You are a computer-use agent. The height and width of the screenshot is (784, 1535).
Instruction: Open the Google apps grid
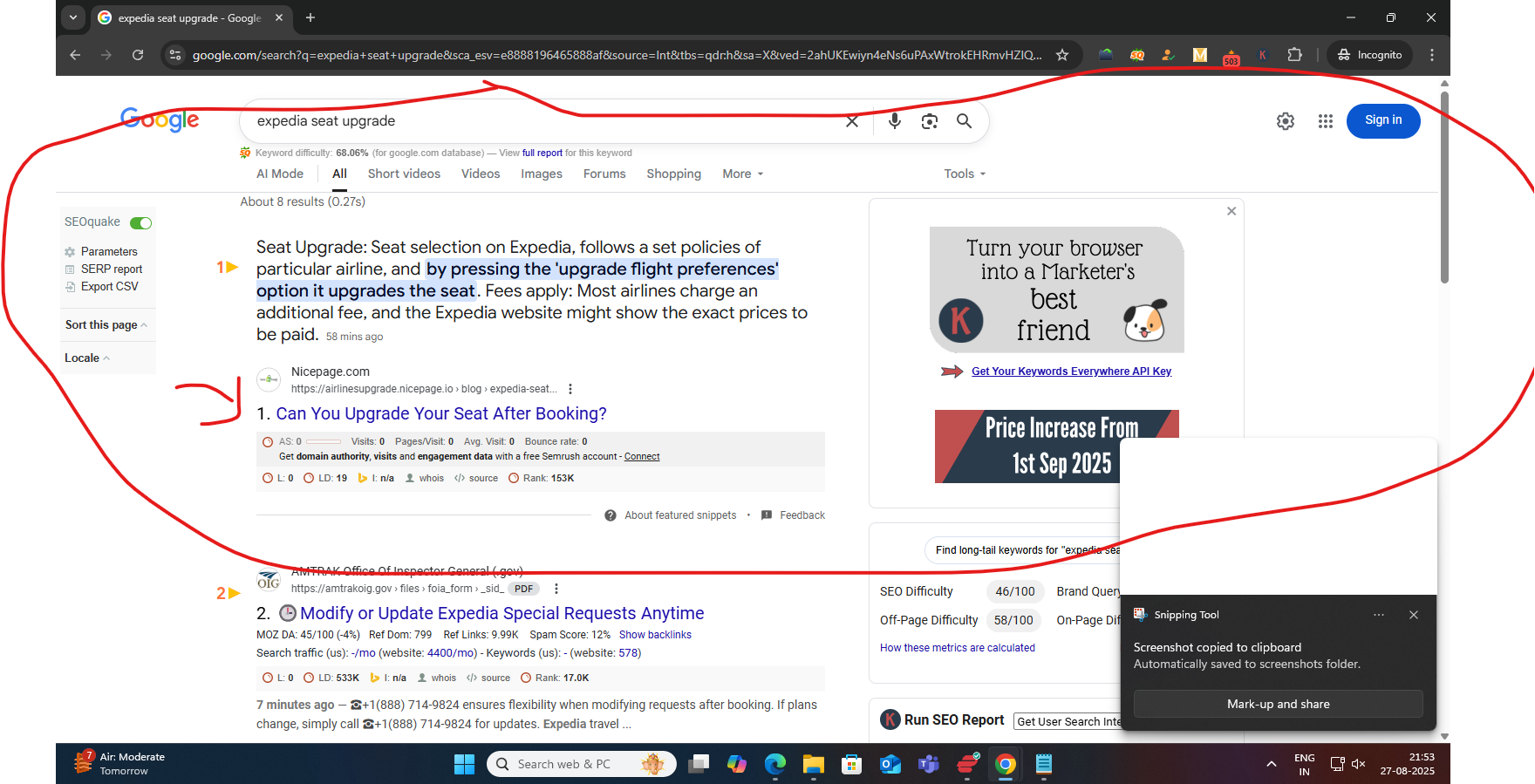[1326, 121]
